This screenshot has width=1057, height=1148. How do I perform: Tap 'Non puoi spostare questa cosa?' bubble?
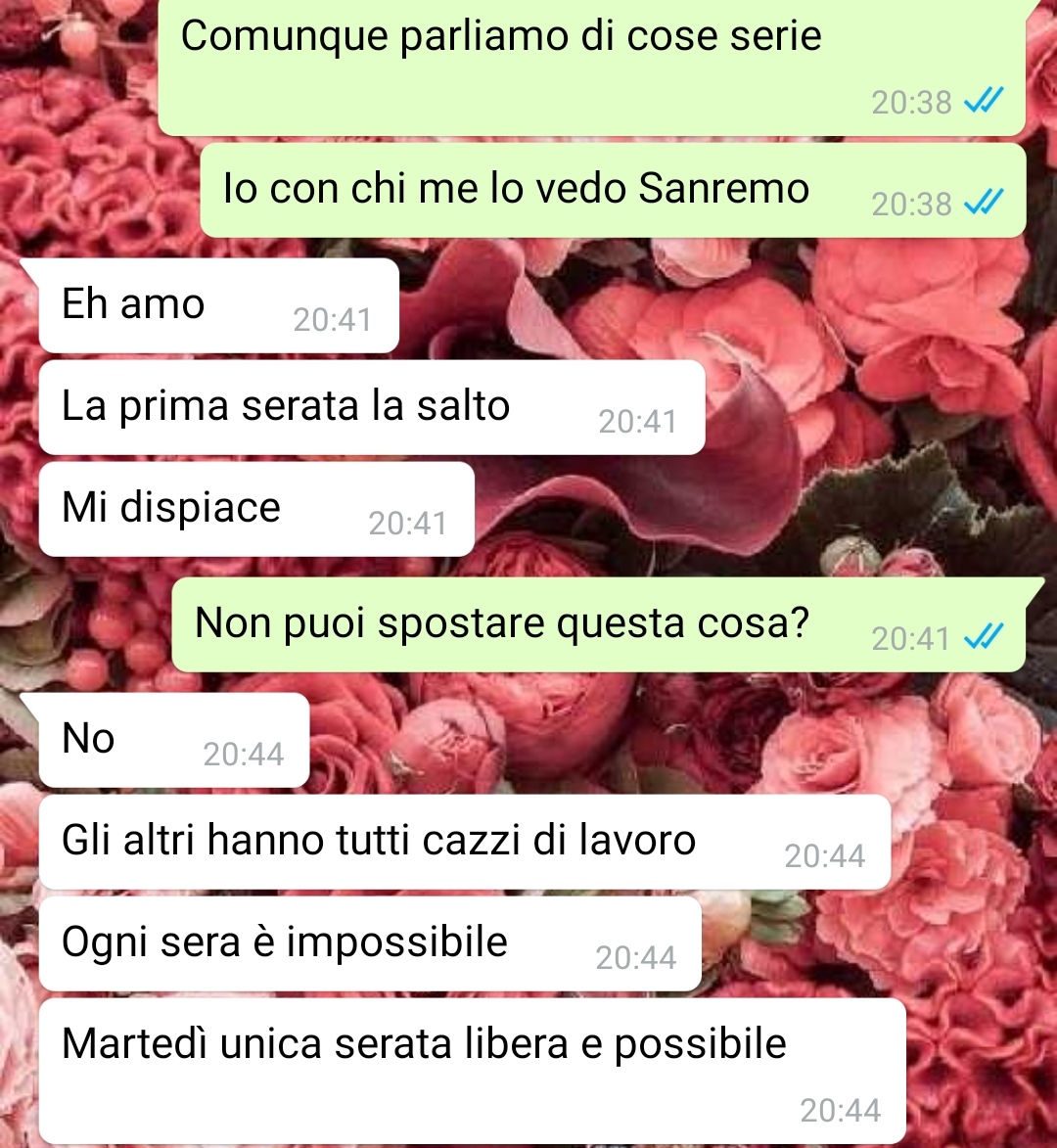[598, 624]
